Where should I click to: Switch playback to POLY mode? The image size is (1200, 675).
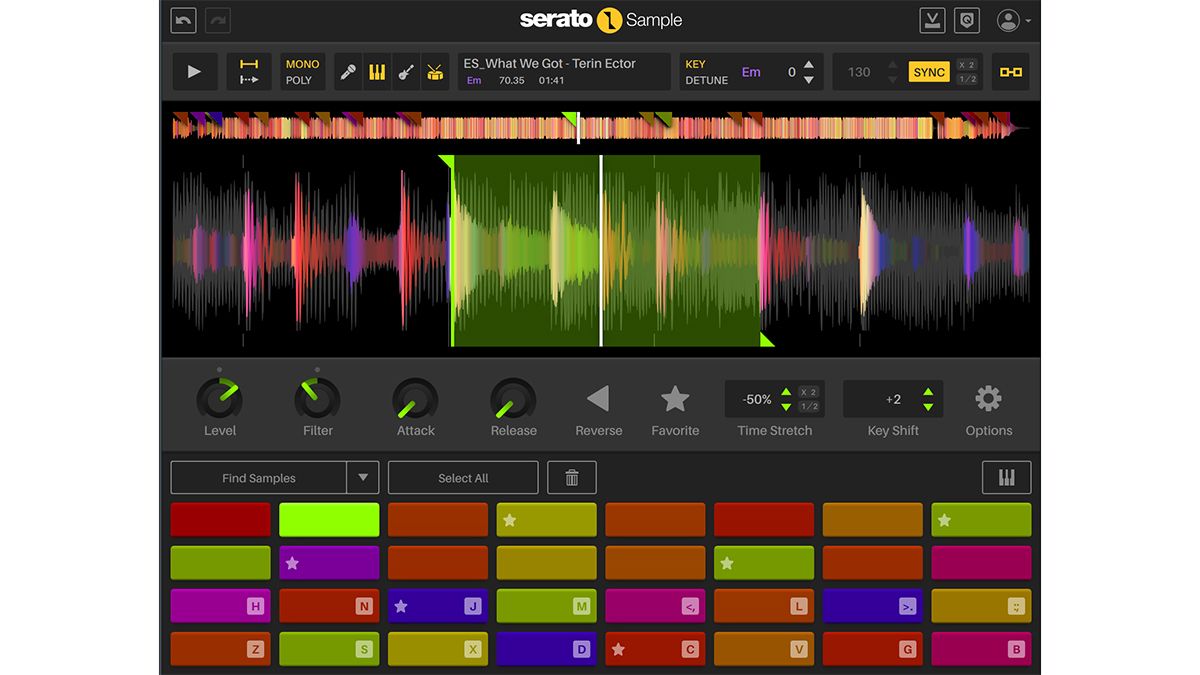(x=302, y=78)
